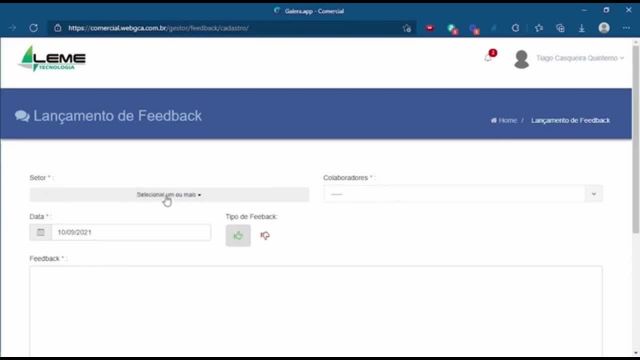Click the chat bubbles icon beside page title
The image size is (640, 360).
[x=22, y=116]
